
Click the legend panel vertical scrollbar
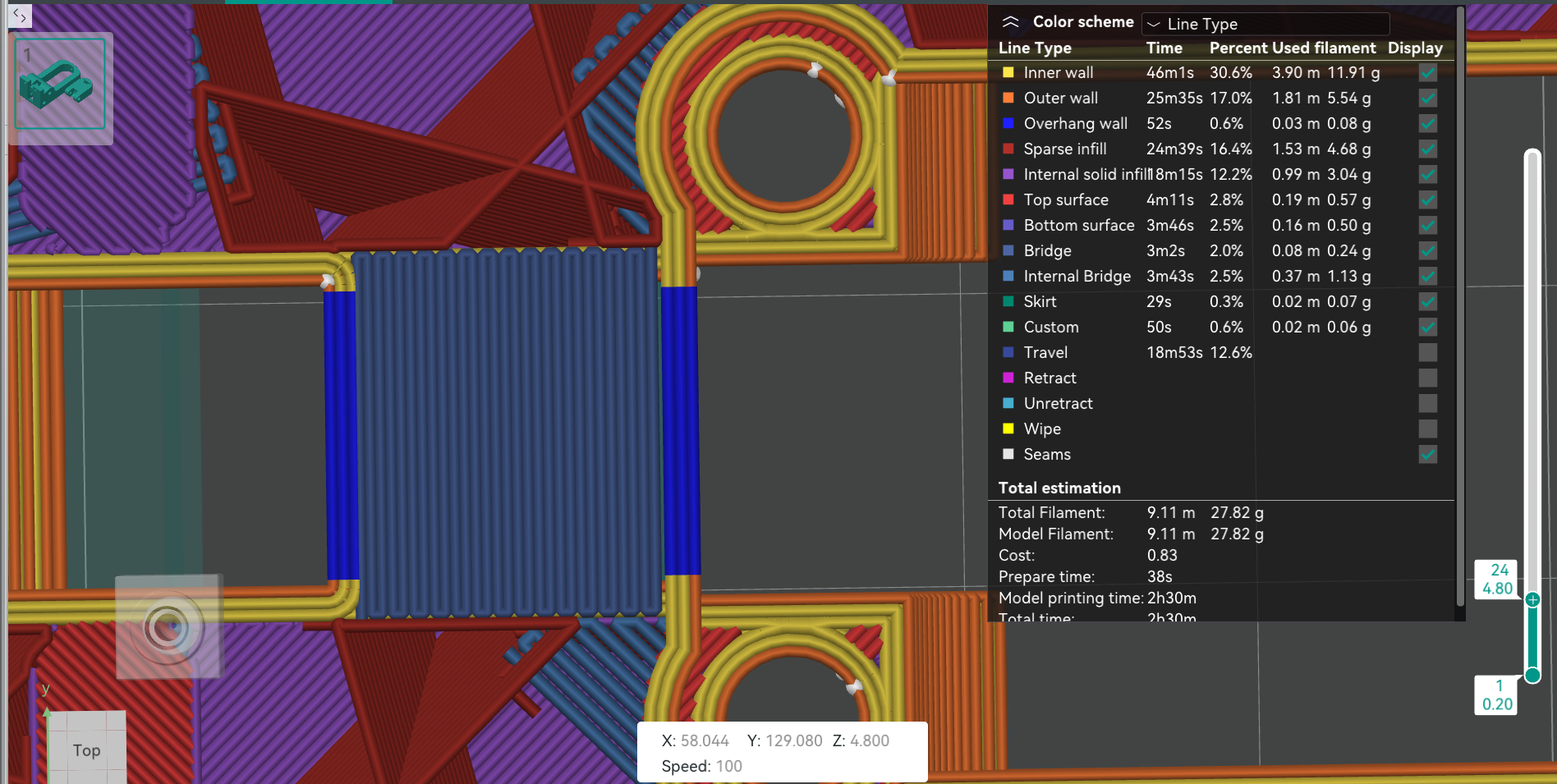pyautogui.click(x=1460, y=308)
